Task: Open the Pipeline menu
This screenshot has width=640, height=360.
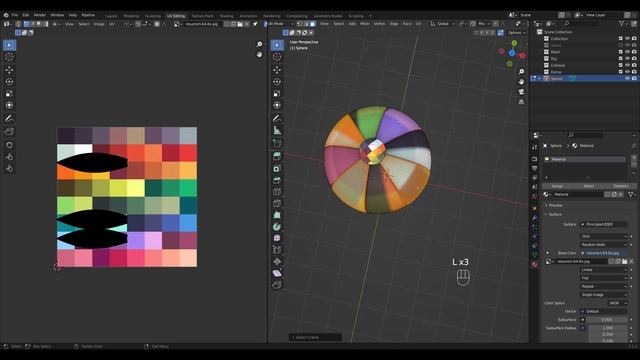Action: [x=88, y=15]
